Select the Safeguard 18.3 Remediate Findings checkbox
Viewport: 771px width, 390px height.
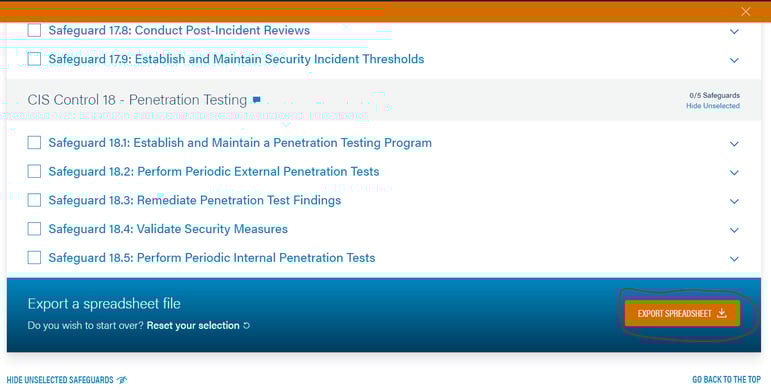coord(34,200)
